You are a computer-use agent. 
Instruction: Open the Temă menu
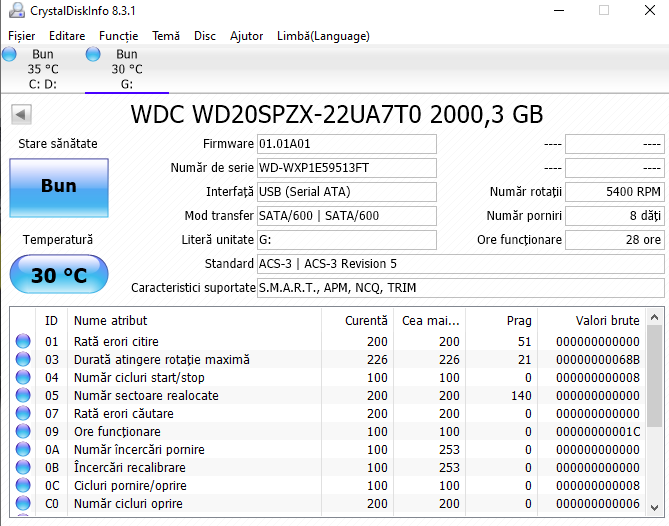tap(166, 36)
